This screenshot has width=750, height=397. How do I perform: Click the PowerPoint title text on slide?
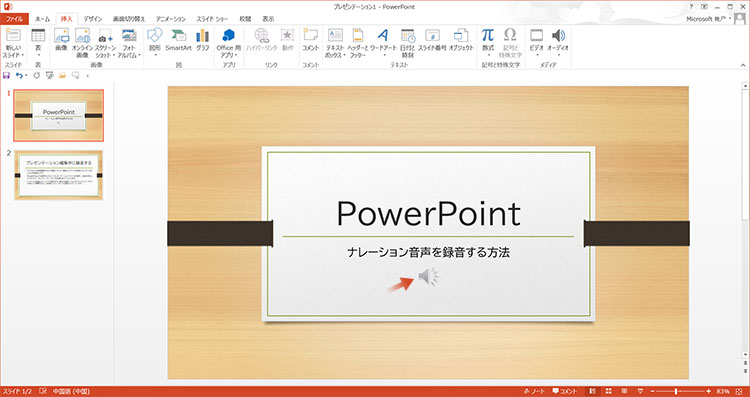coord(428,214)
